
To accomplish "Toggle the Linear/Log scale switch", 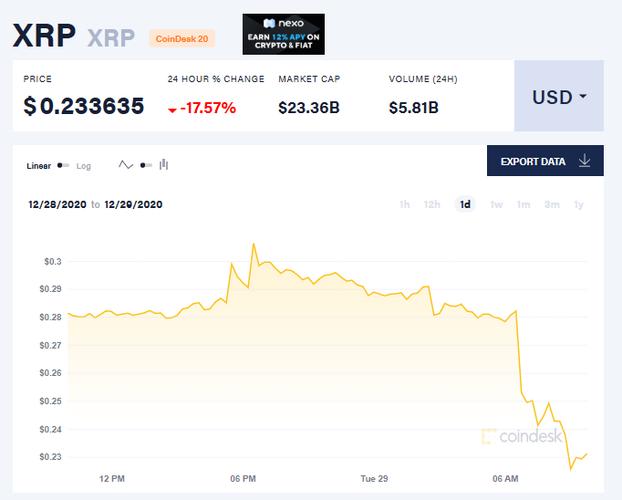I will (63, 165).
